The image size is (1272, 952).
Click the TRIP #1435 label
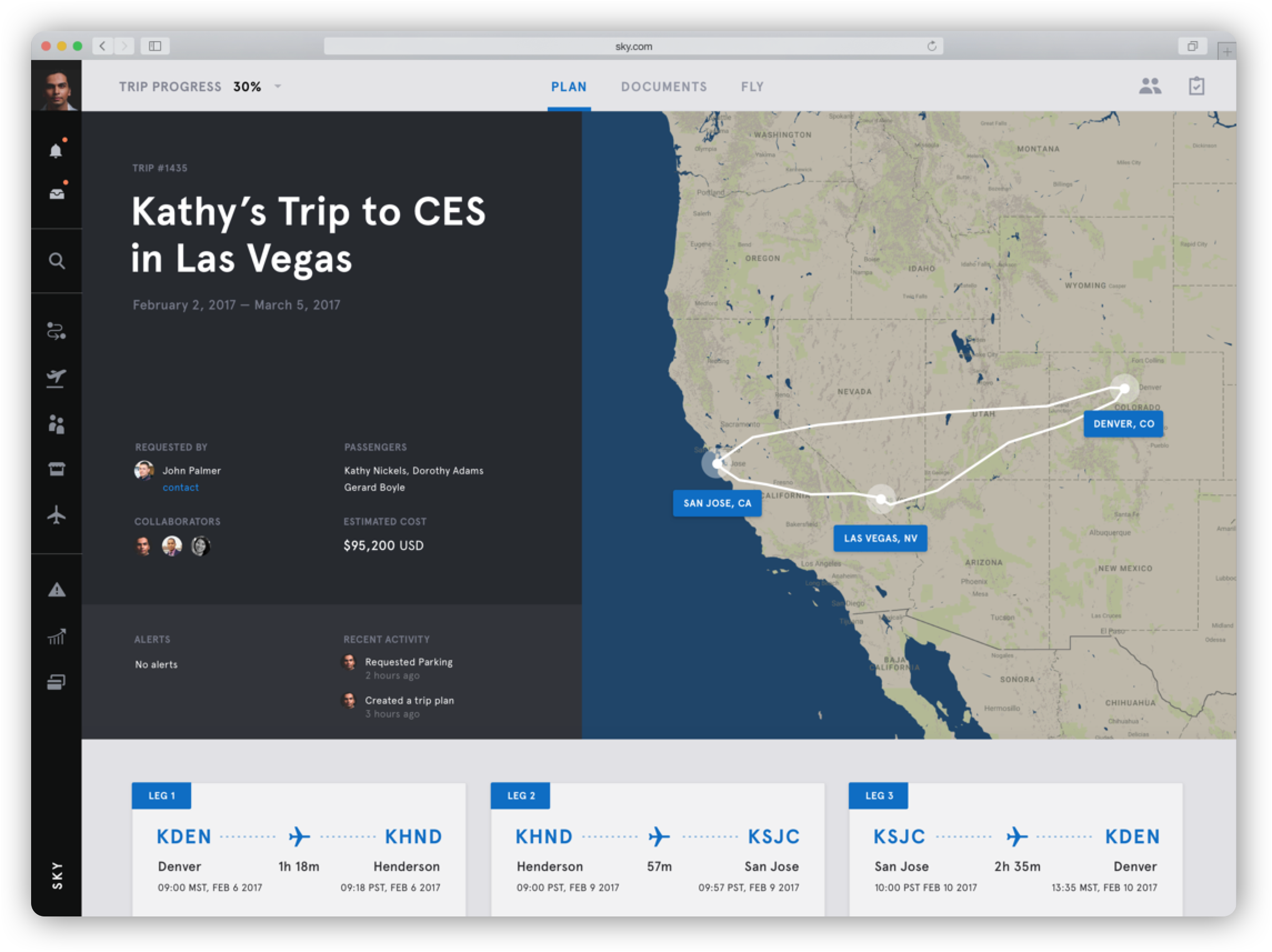[160, 168]
